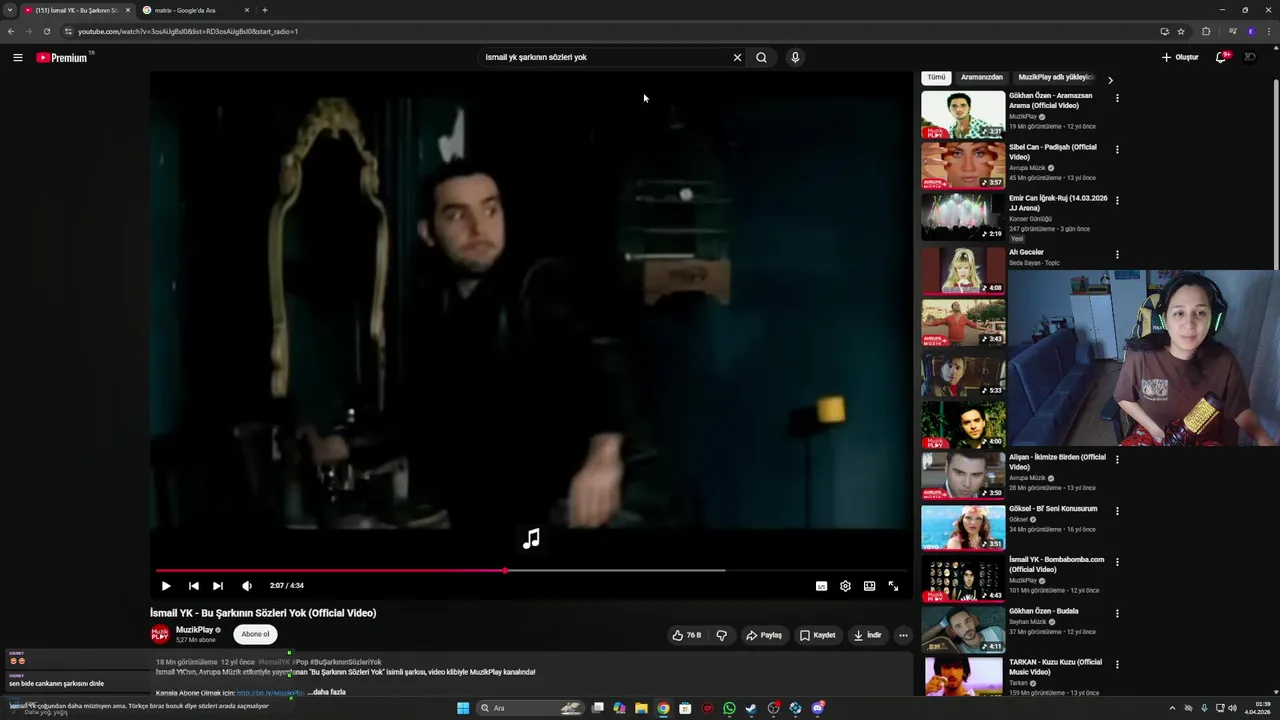Viewport: 1280px width, 720px height.
Task: Reload the page
Action: [x=46, y=31]
